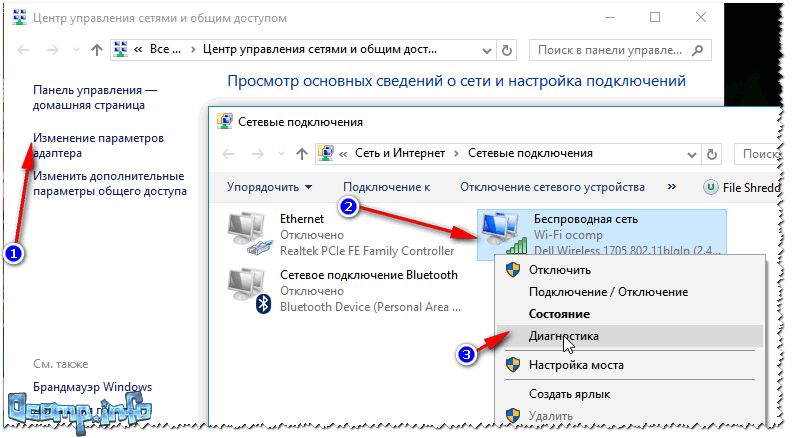Click the File Shredder toolbar icon

[x=711, y=188]
